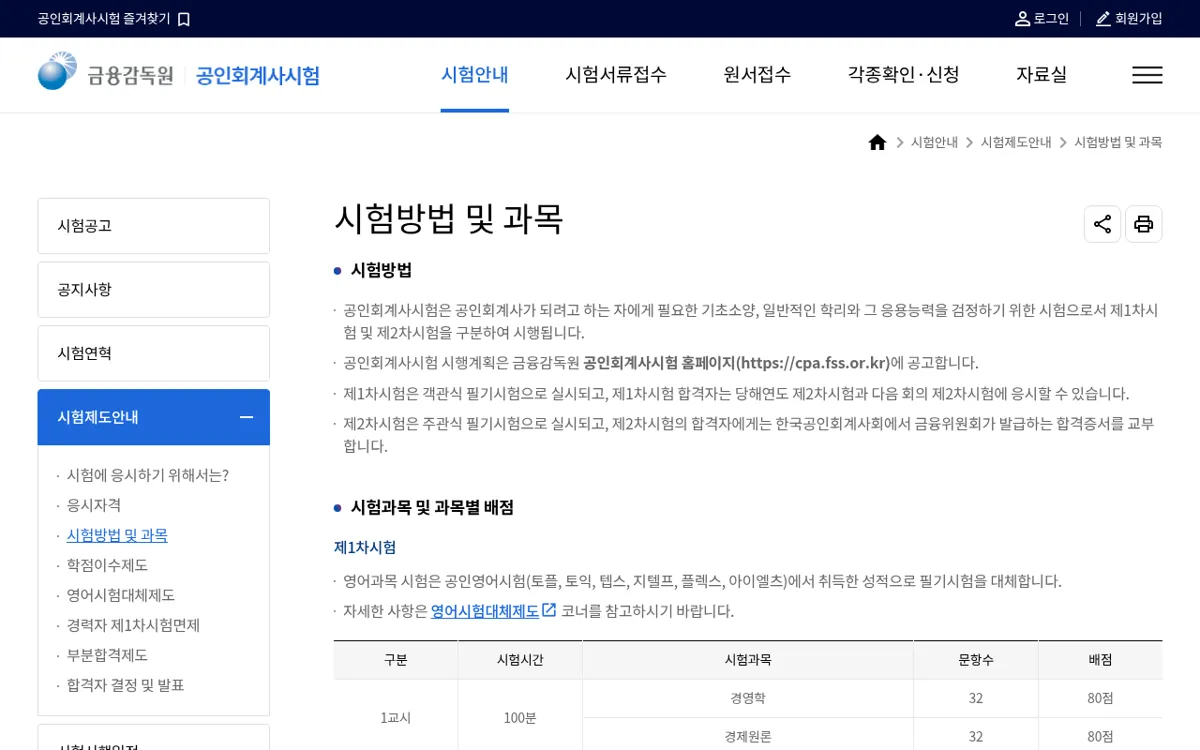Click the 100분 table cell

tap(520, 717)
